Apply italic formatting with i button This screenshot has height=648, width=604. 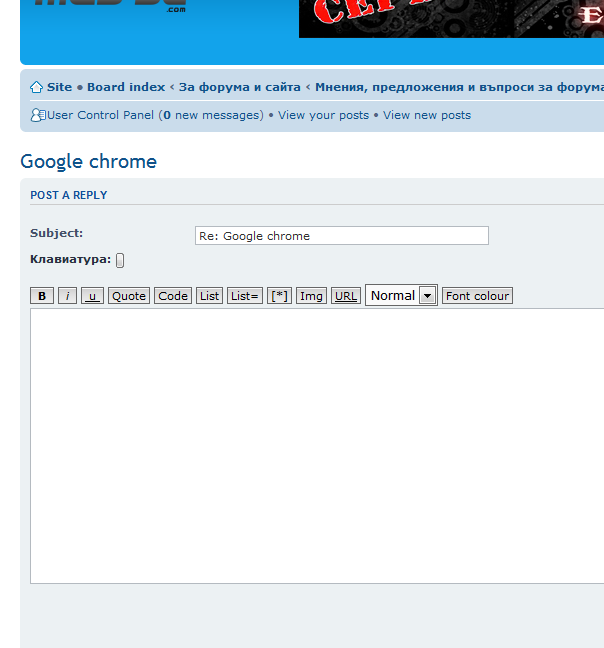(x=67, y=296)
